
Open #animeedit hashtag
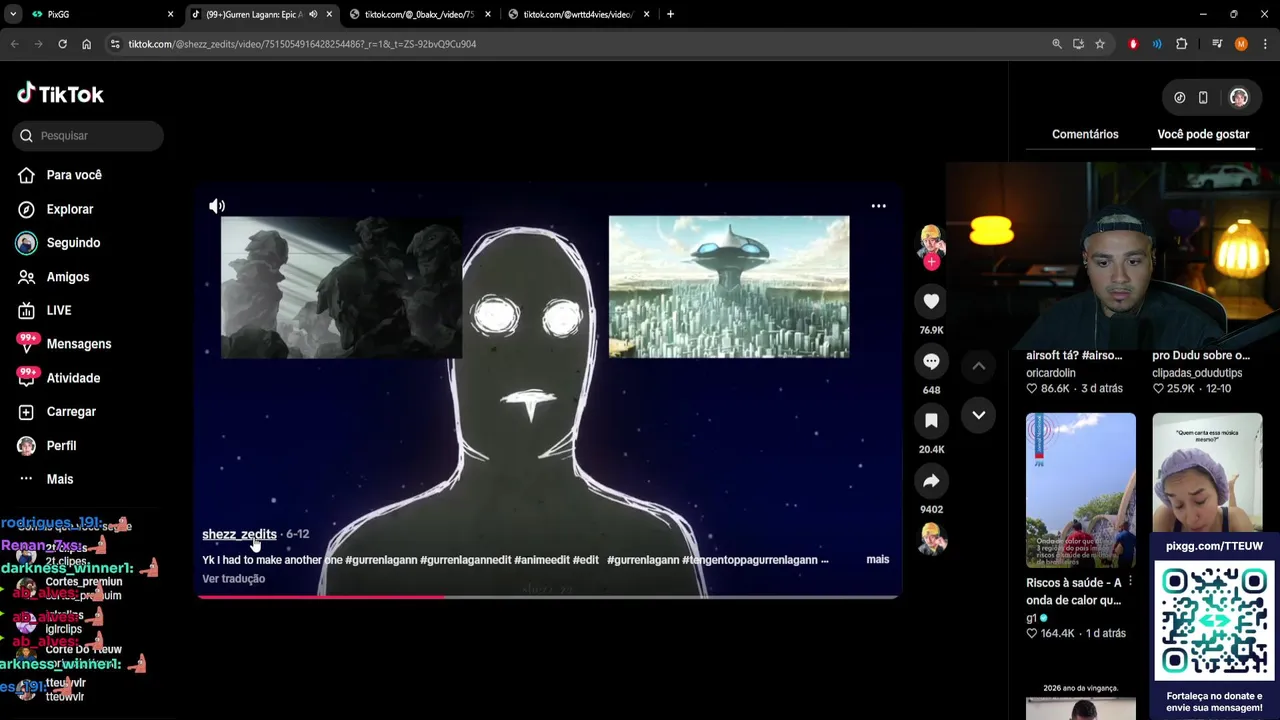tap(541, 560)
